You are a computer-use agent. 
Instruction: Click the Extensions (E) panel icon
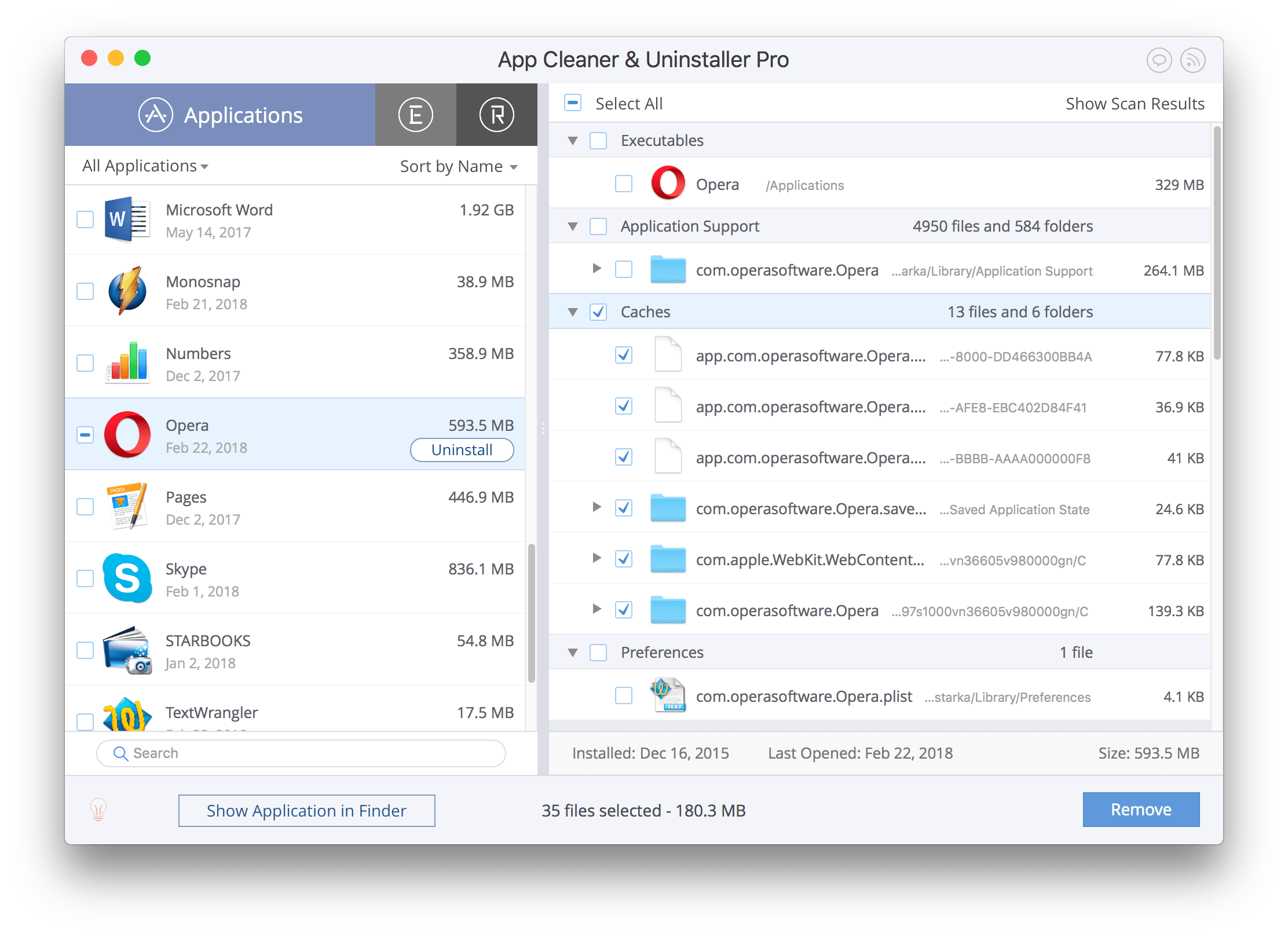pyautogui.click(x=415, y=113)
